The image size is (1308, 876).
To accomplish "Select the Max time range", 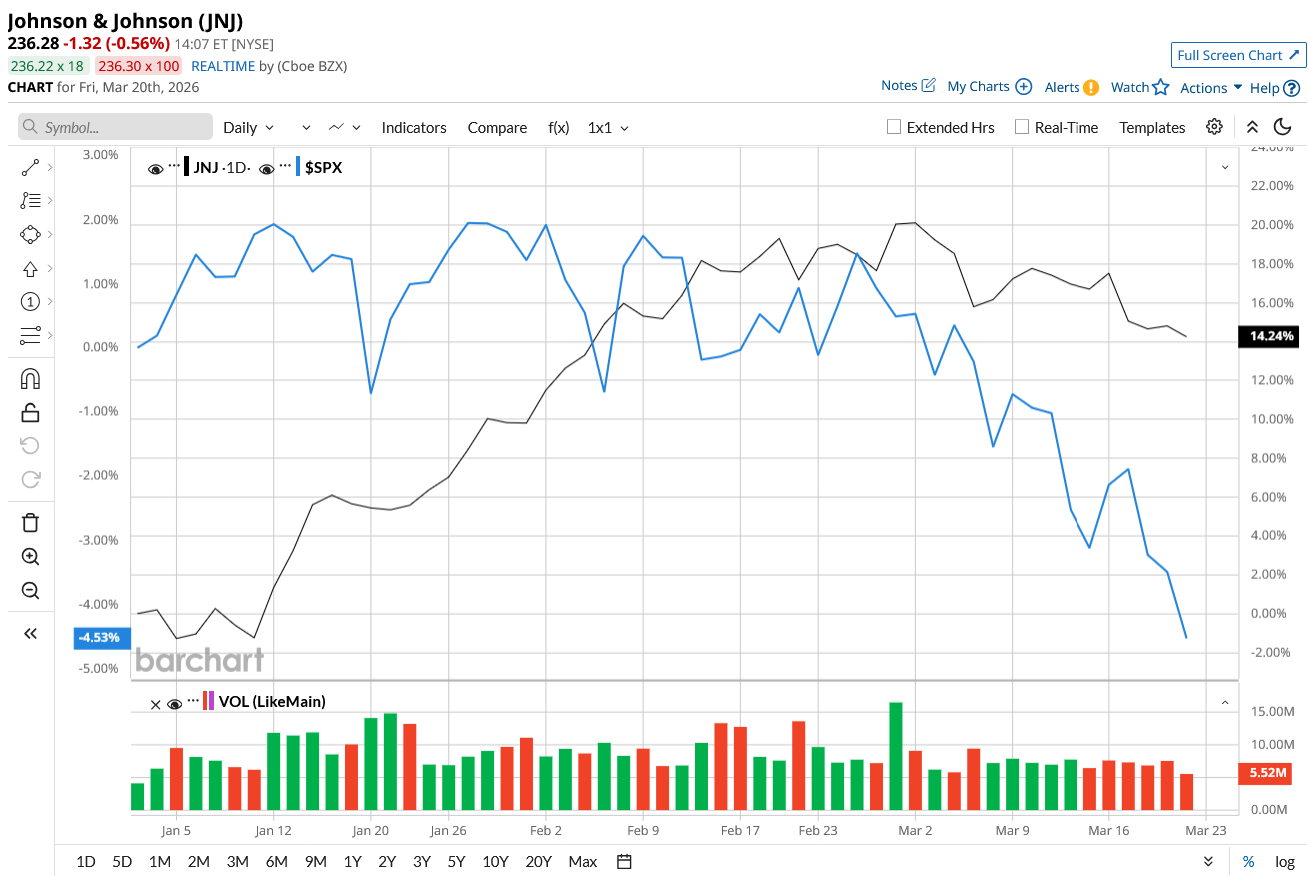I will click(583, 862).
